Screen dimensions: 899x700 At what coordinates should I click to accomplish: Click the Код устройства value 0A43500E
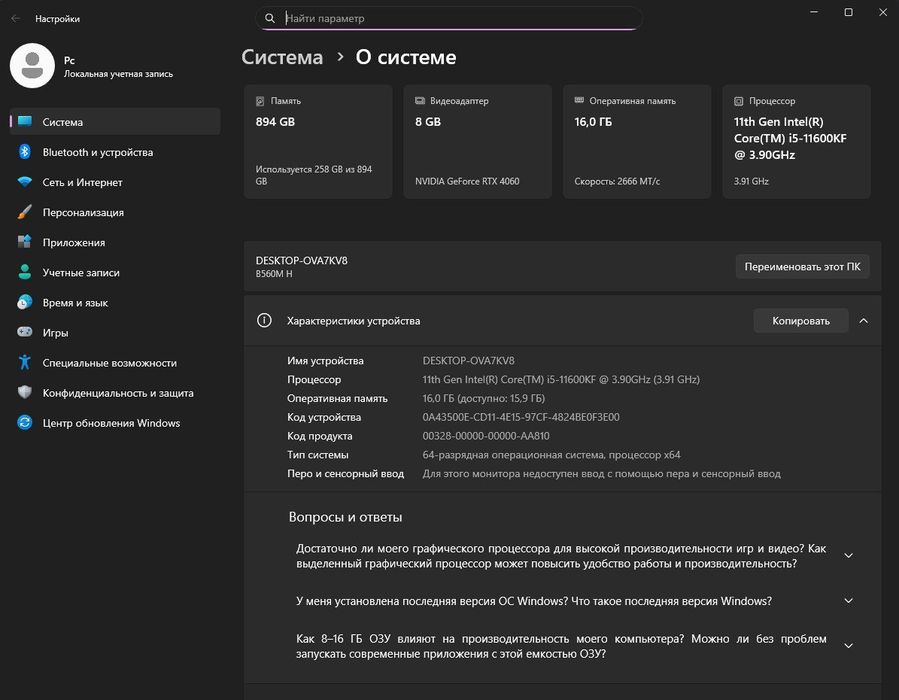coord(521,417)
